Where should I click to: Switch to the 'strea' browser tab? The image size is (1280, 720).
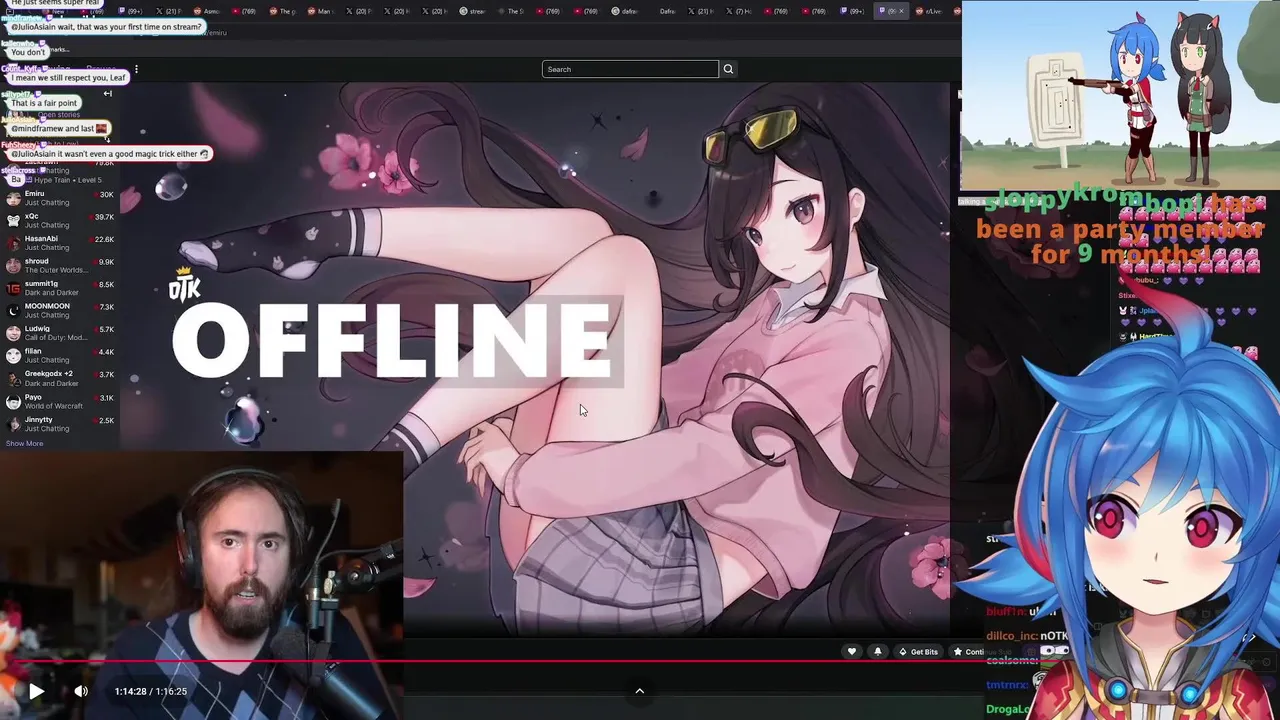[473, 11]
